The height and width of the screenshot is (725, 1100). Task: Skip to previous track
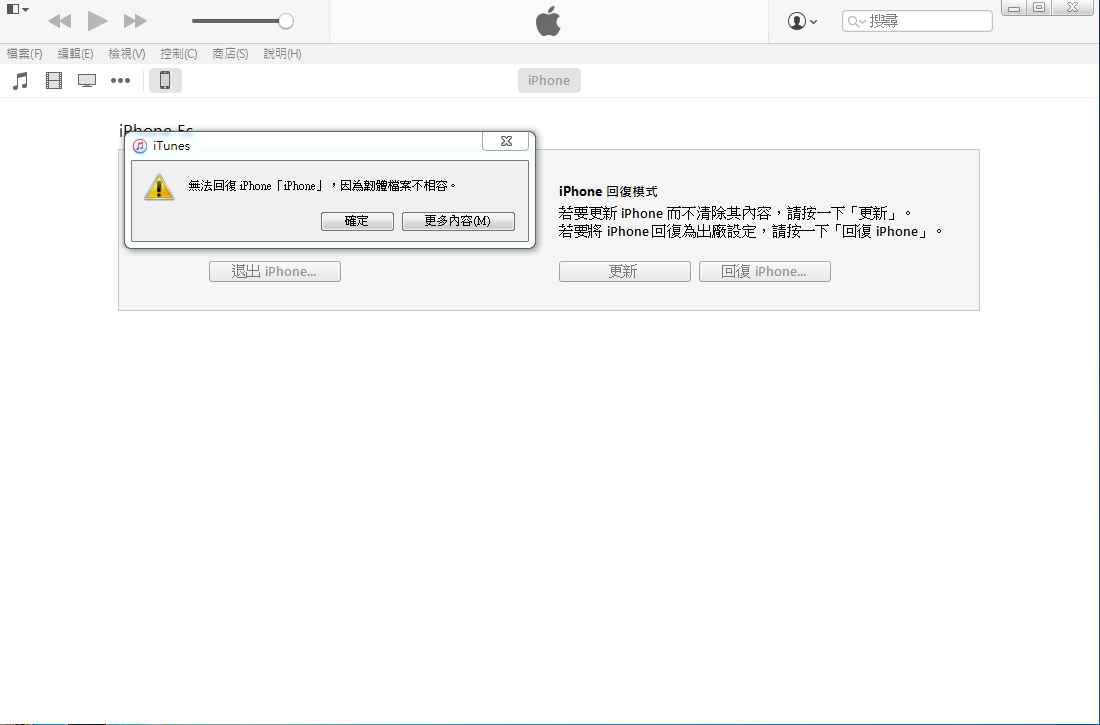click(x=60, y=21)
